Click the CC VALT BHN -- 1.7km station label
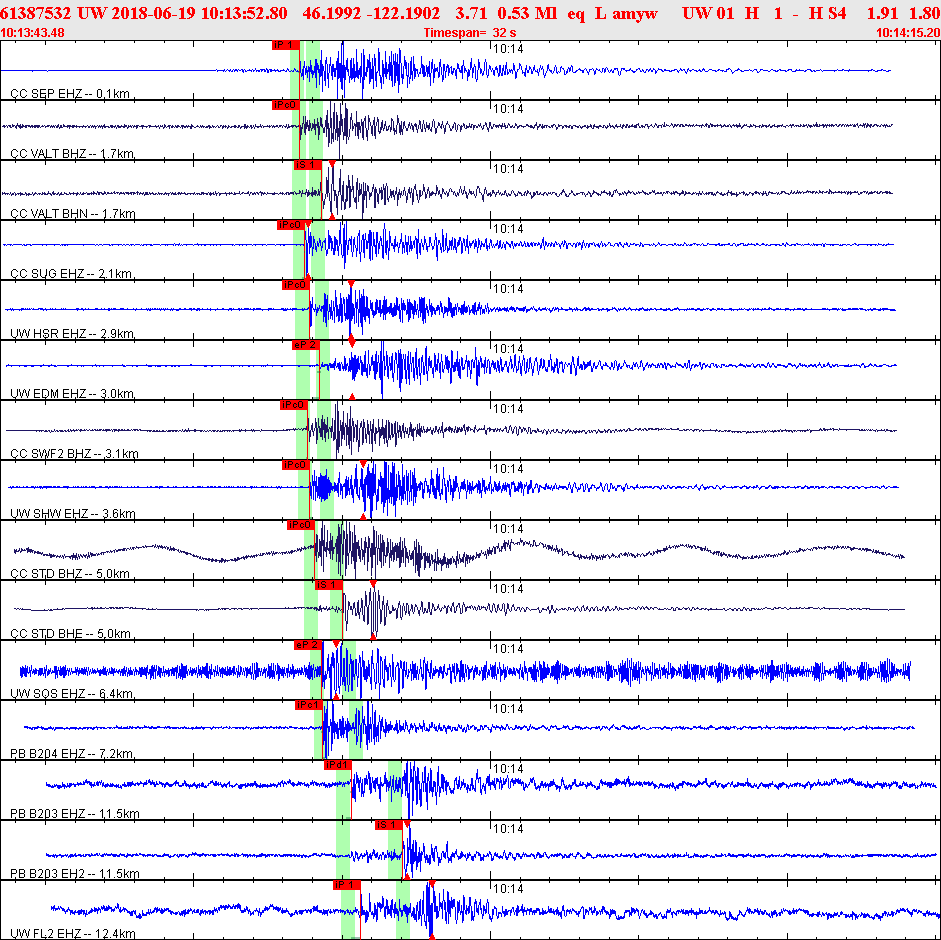 [73, 214]
